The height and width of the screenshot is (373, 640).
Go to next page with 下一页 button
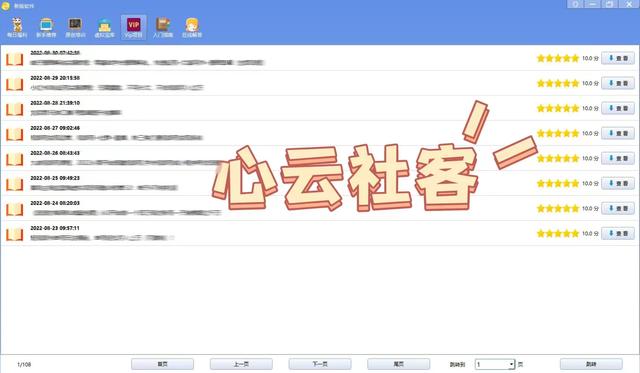(320, 364)
